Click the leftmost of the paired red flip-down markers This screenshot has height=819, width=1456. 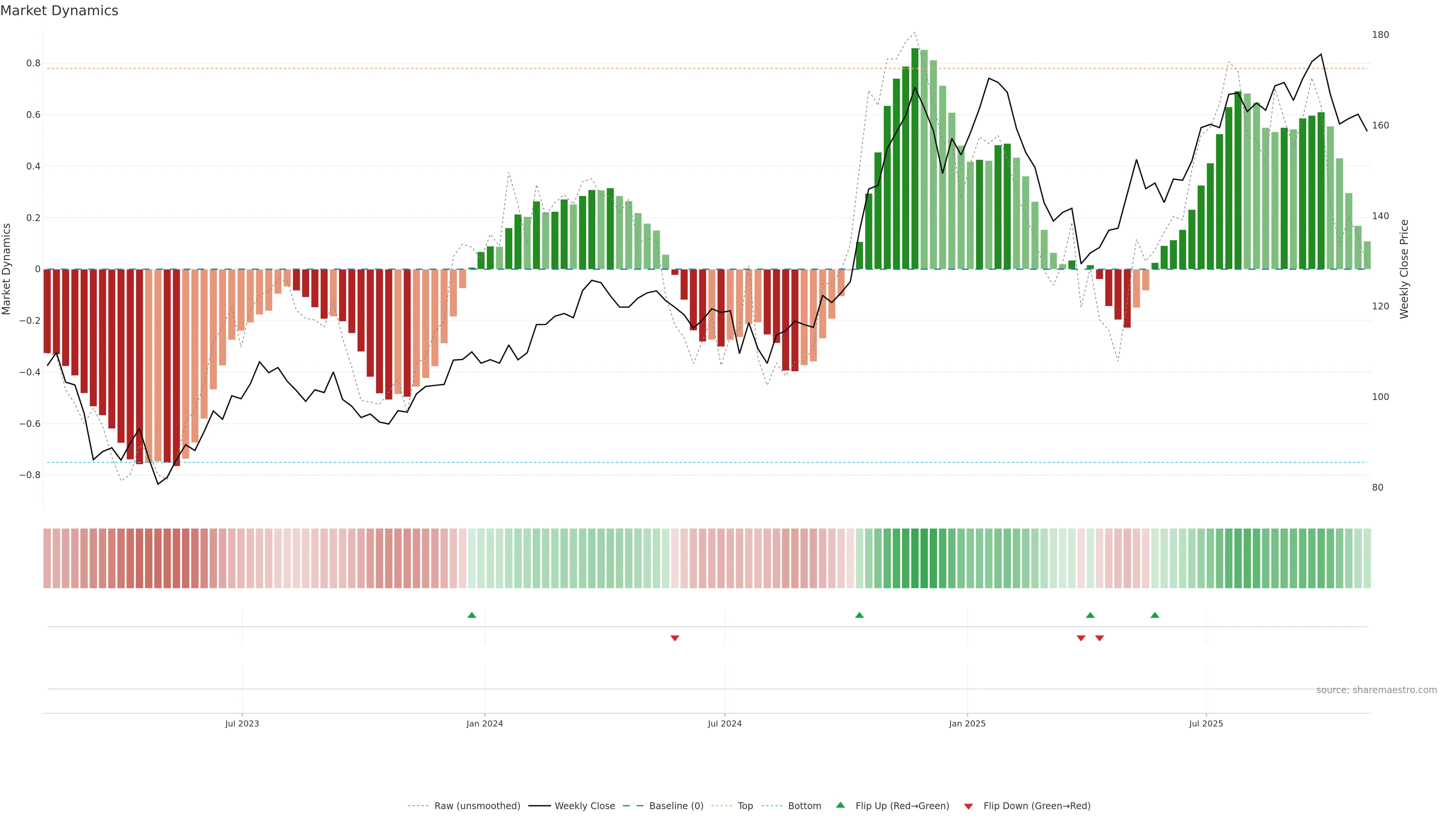coord(1081,638)
